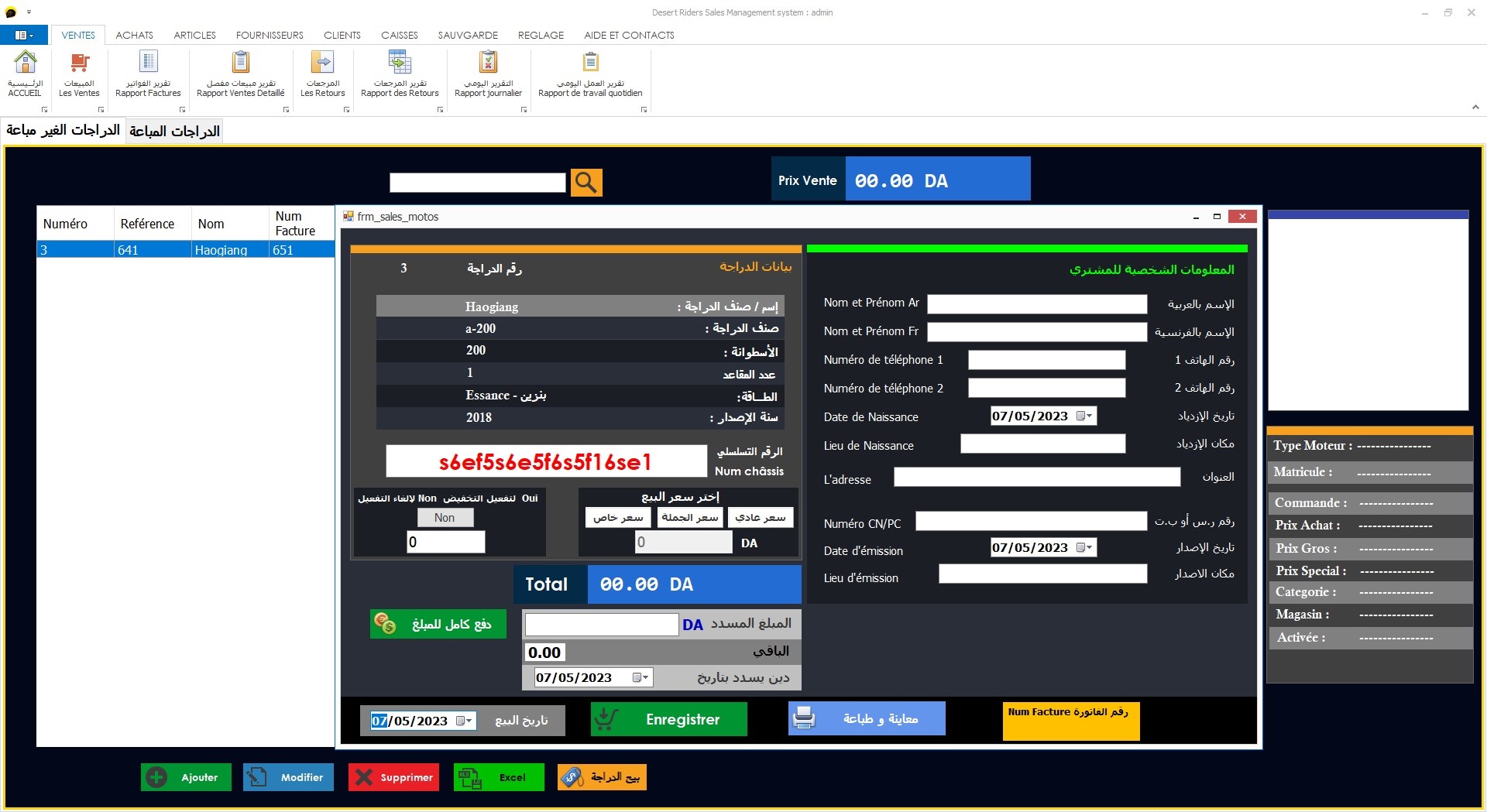Viewport: 1487px width, 812px height.
Task: Switch to the الدراجات المباعة tab
Action: click(x=173, y=130)
